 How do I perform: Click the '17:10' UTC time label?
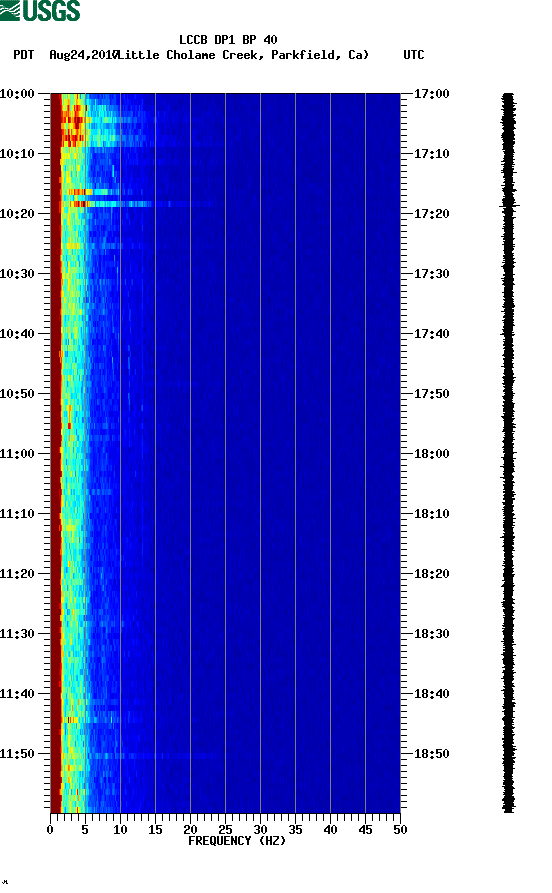(x=432, y=154)
